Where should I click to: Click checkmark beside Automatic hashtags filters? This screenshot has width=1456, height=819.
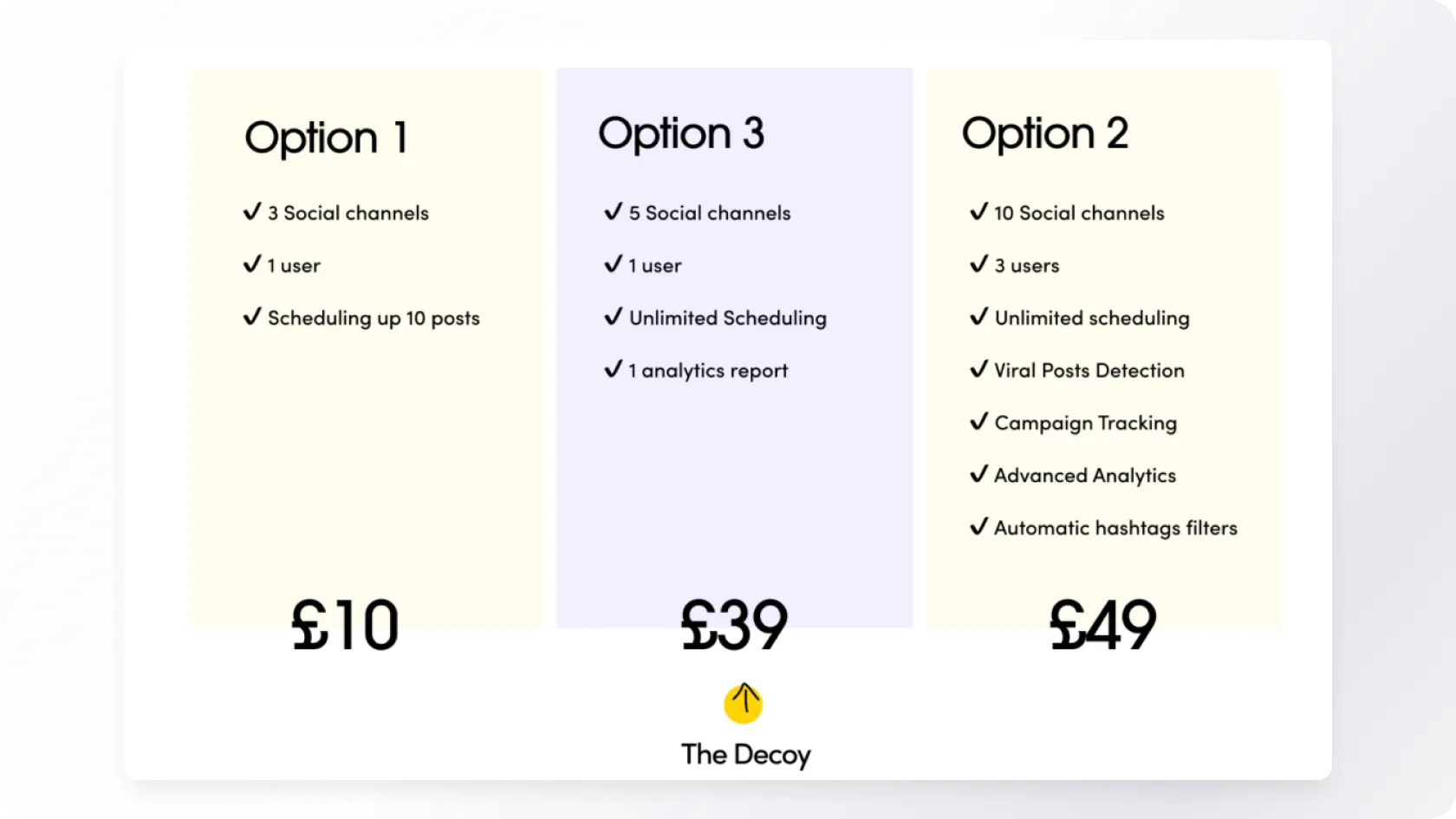(x=978, y=527)
